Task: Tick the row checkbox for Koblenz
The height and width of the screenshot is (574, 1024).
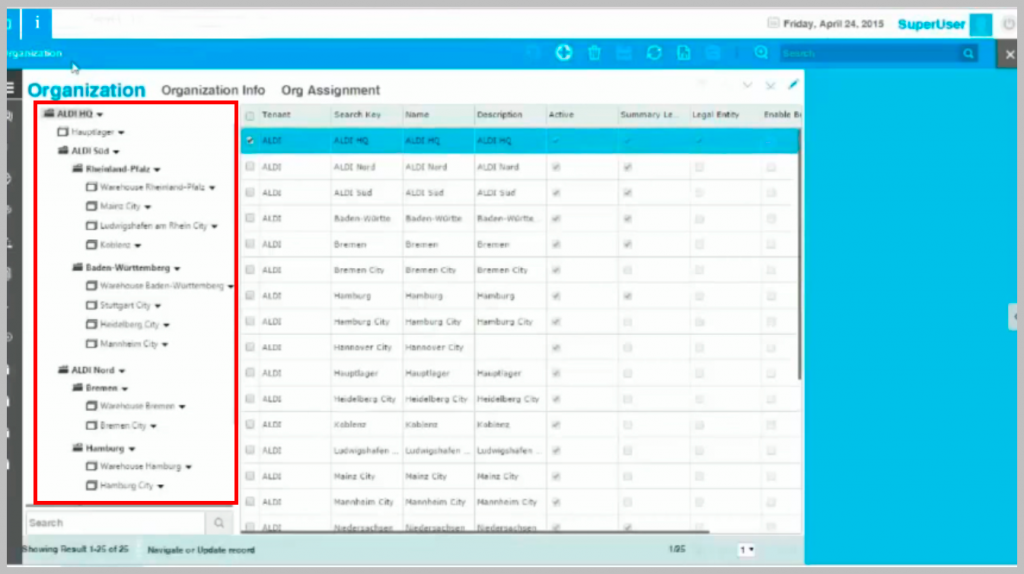Action: coord(249,424)
